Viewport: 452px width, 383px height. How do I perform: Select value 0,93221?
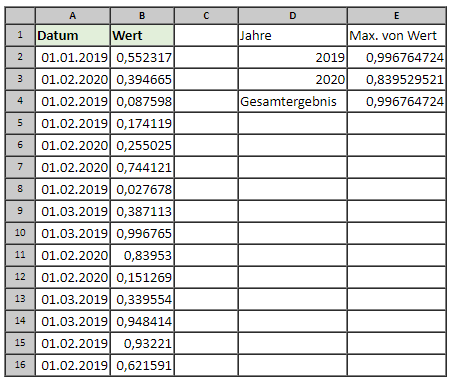142,343
